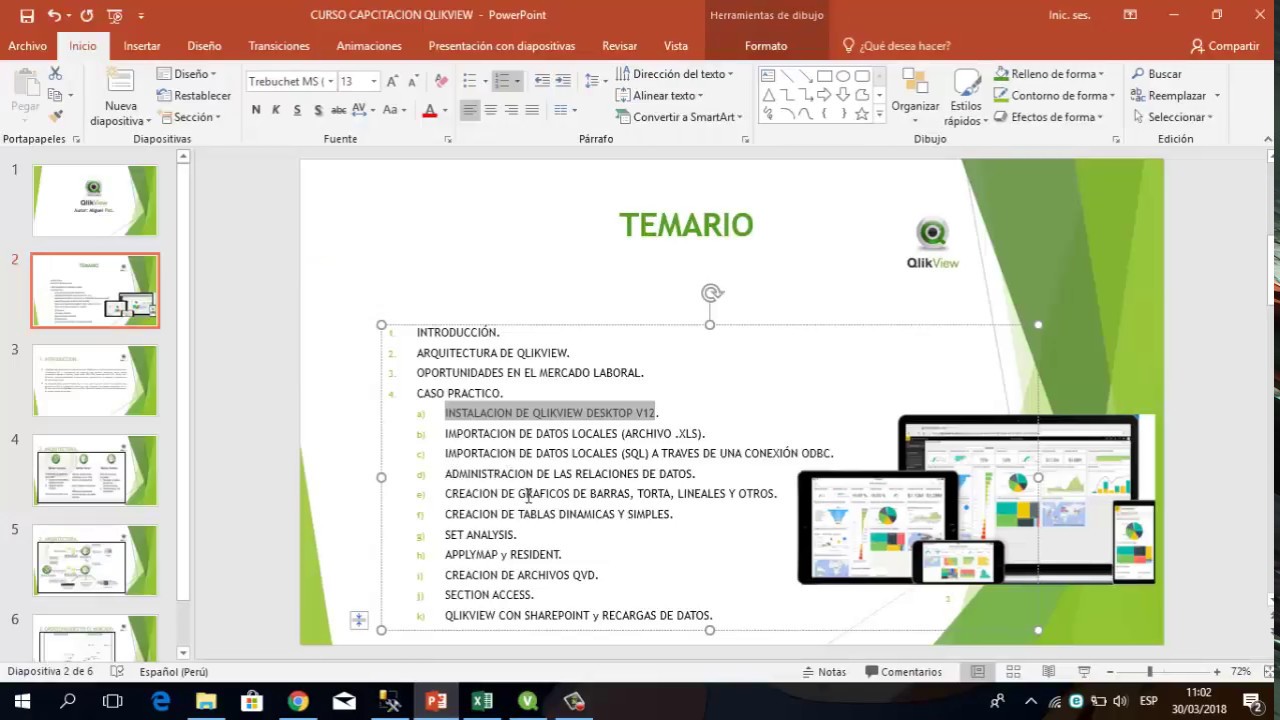
Task: Justify the paragraph text
Action: point(532,110)
